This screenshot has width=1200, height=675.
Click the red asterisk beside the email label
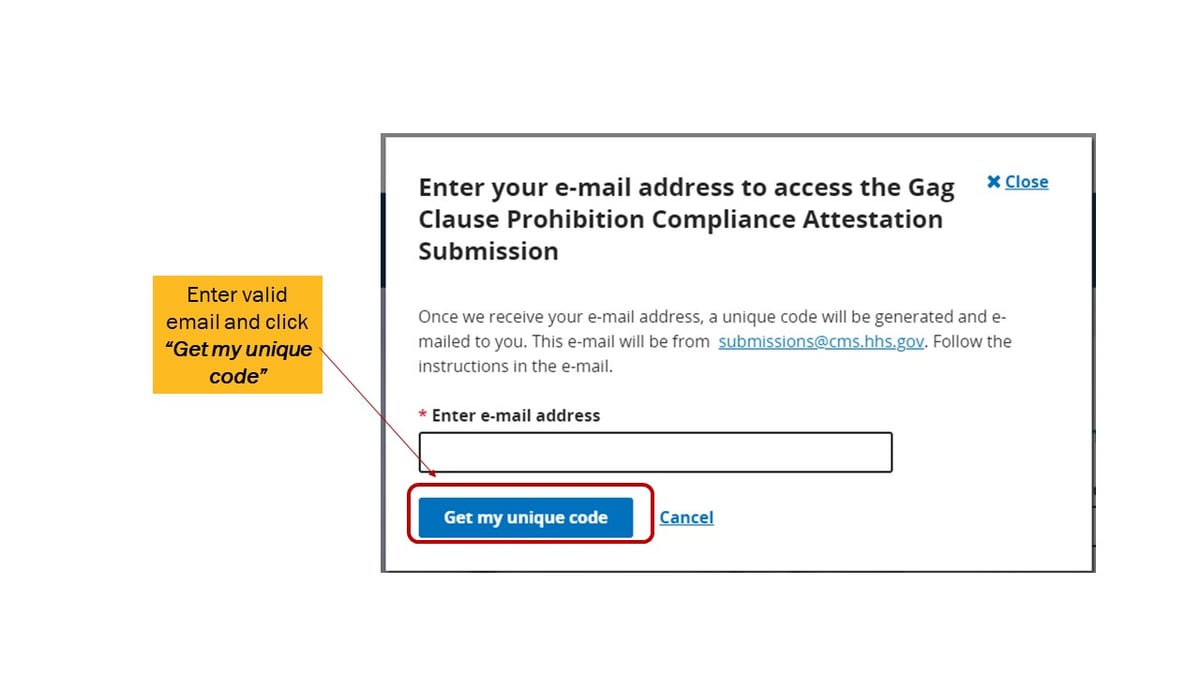[423, 415]
